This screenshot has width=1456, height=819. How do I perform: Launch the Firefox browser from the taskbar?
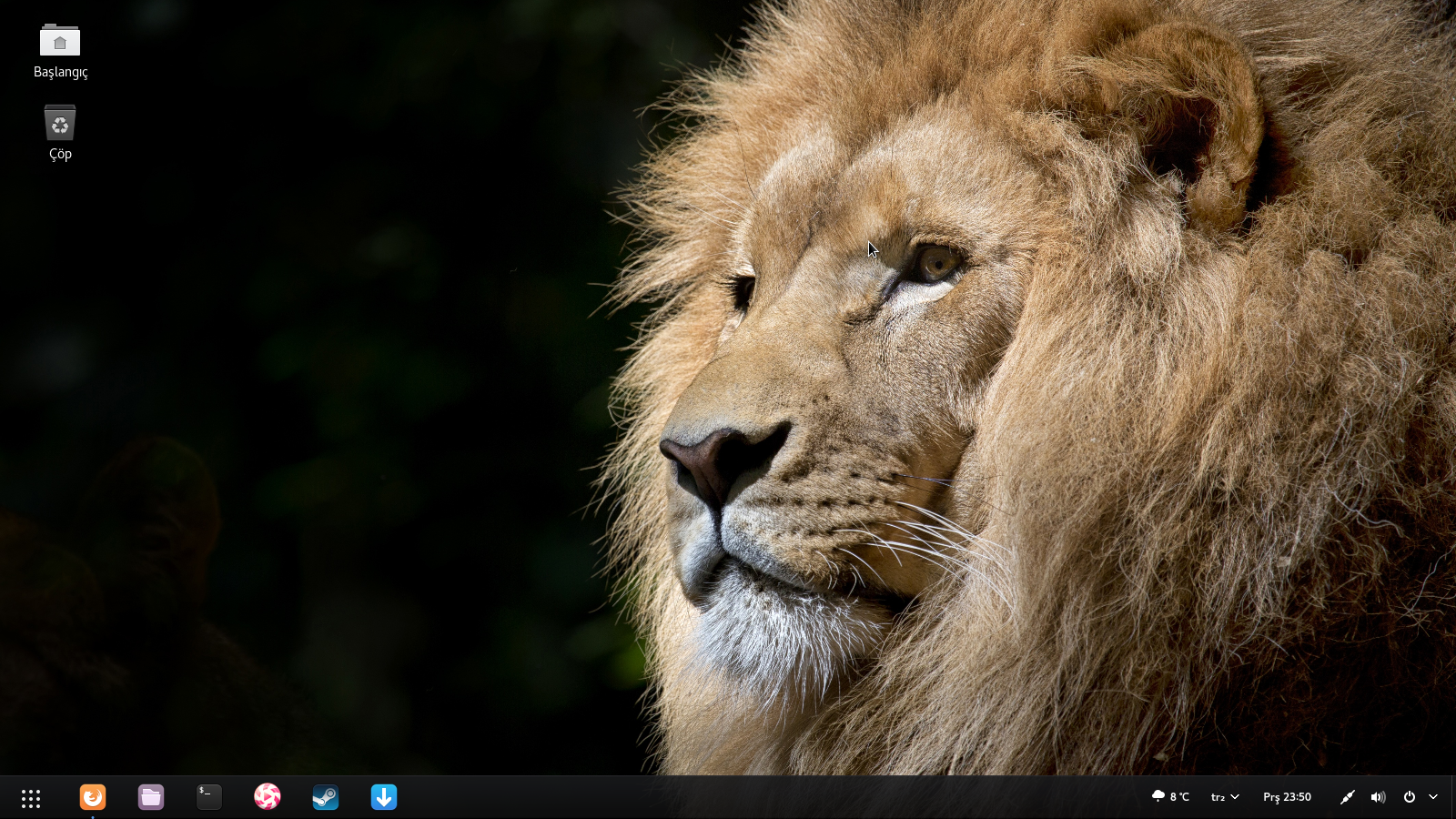coord(93,797)
